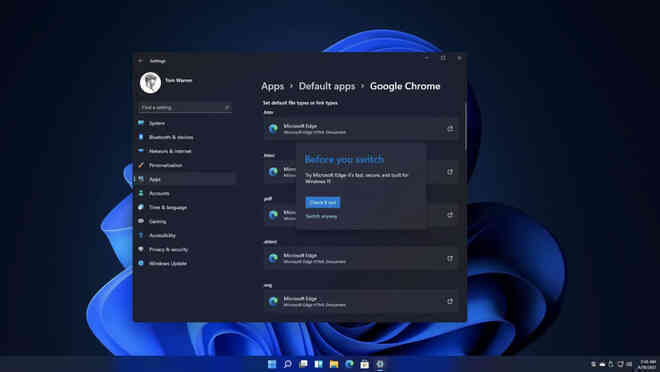Open Privacy & security in the sidebar
This screenshot has width=660, height=372.
click(x=184, y=250)
